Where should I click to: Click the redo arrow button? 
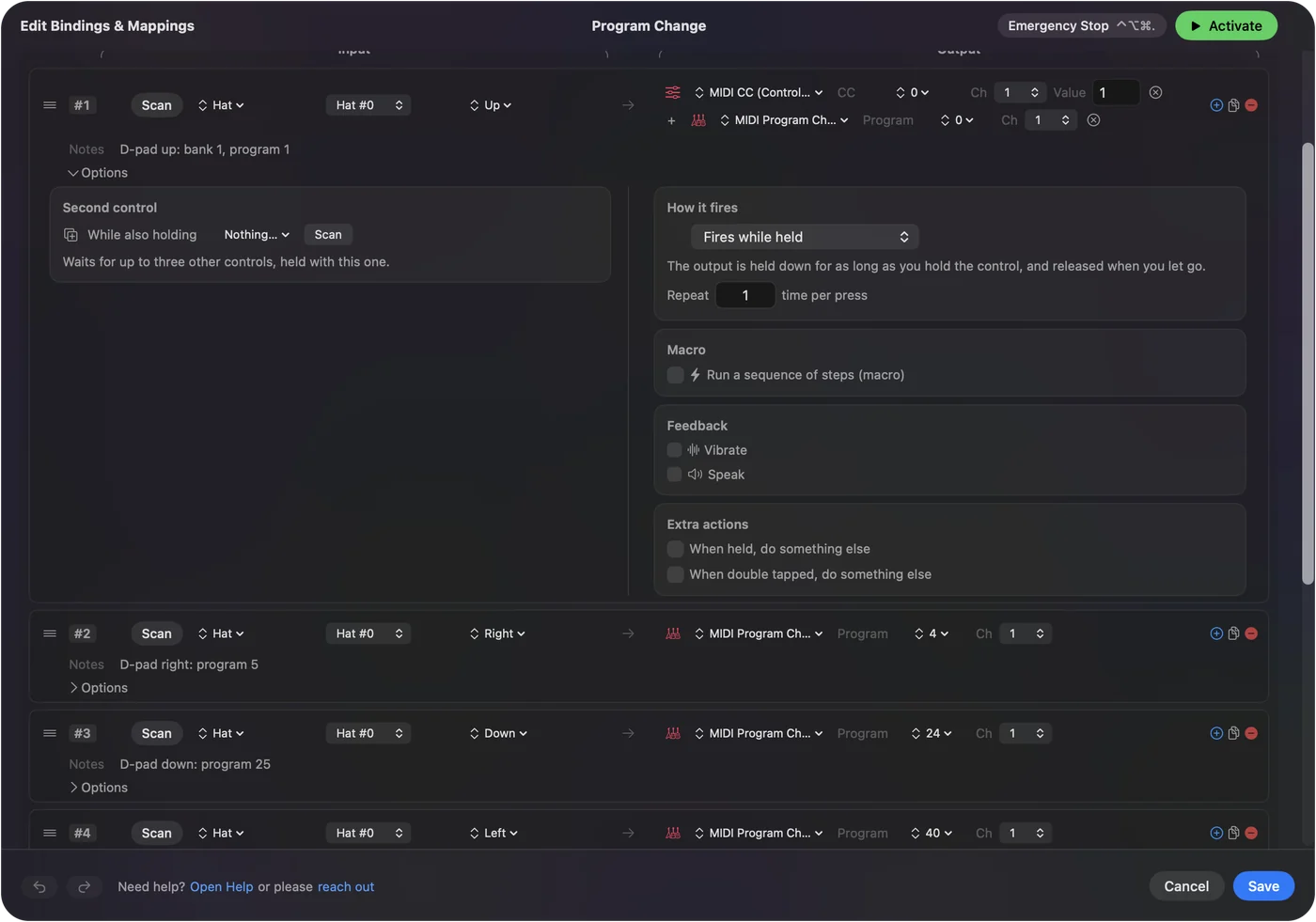(84, 886)
